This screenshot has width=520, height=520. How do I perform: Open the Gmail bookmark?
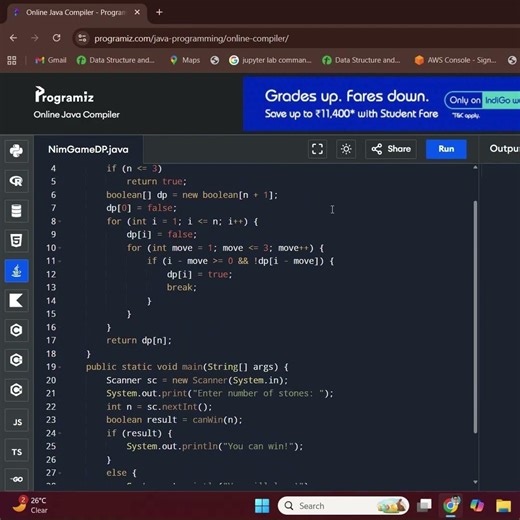[51, 60]
